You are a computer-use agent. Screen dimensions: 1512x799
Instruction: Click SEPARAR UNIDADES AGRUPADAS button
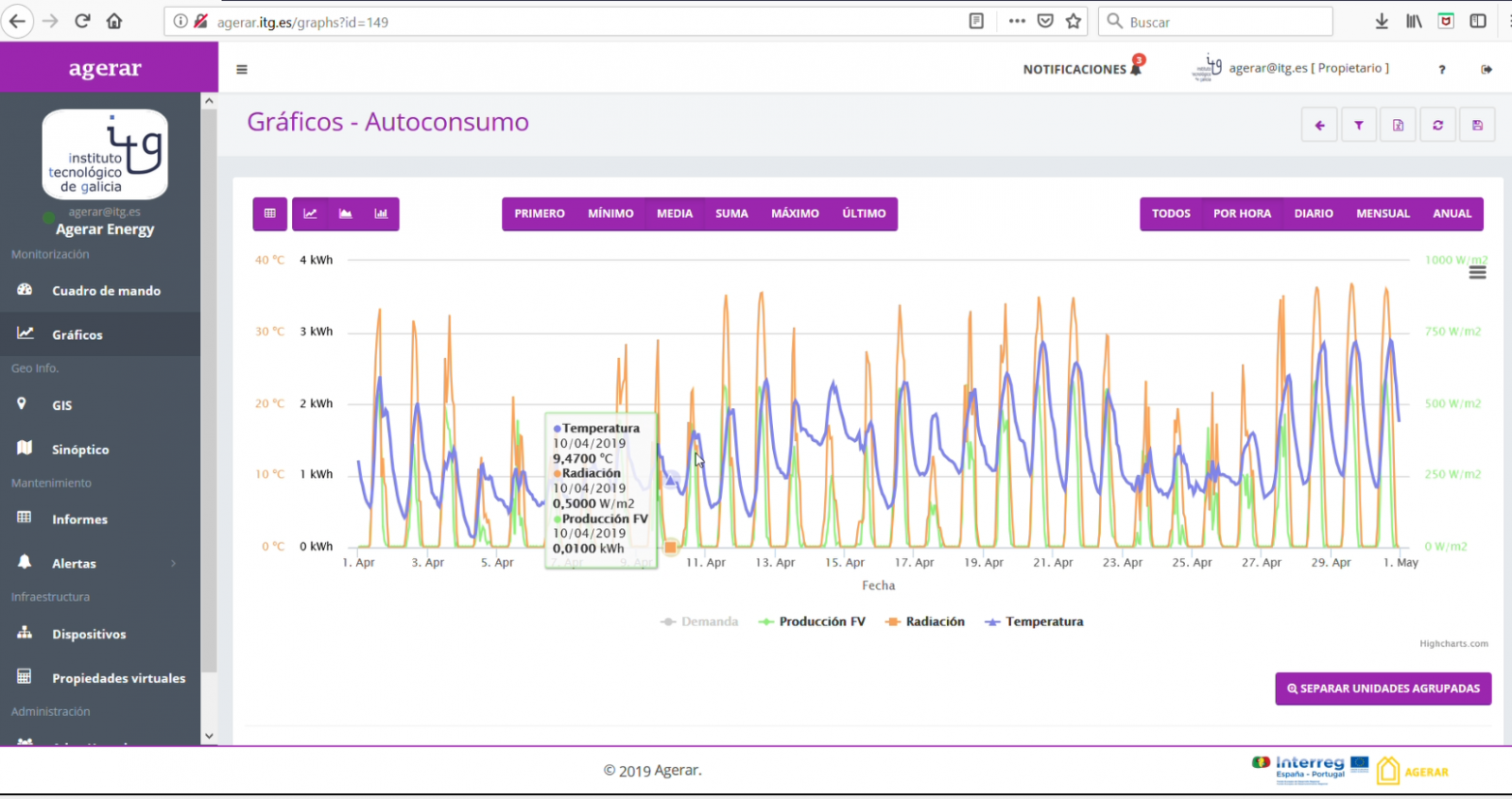1383,688
